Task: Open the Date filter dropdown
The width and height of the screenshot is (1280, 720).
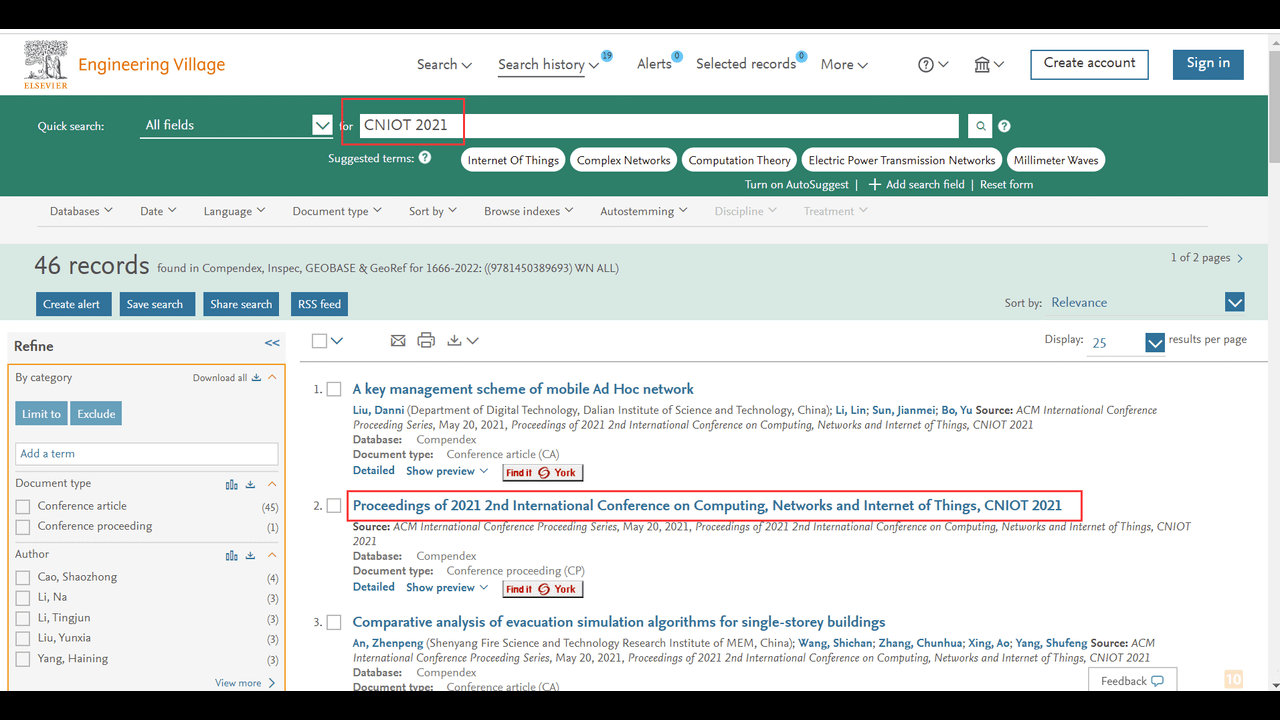Action: tap(158, 211)
